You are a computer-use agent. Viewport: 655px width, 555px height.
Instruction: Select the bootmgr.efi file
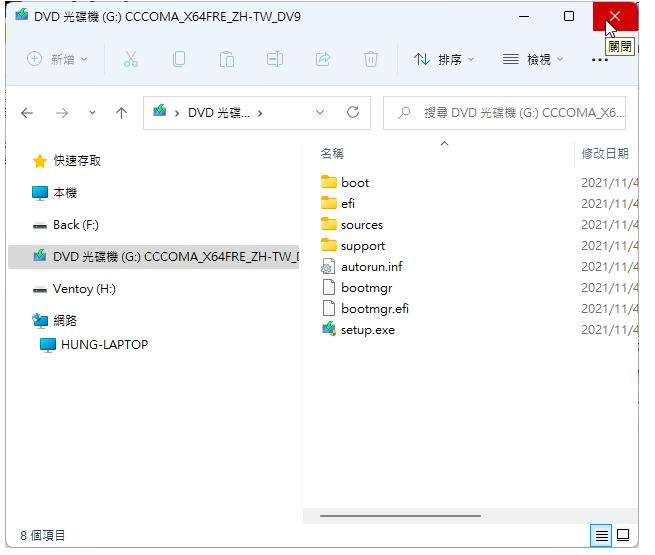375,309
